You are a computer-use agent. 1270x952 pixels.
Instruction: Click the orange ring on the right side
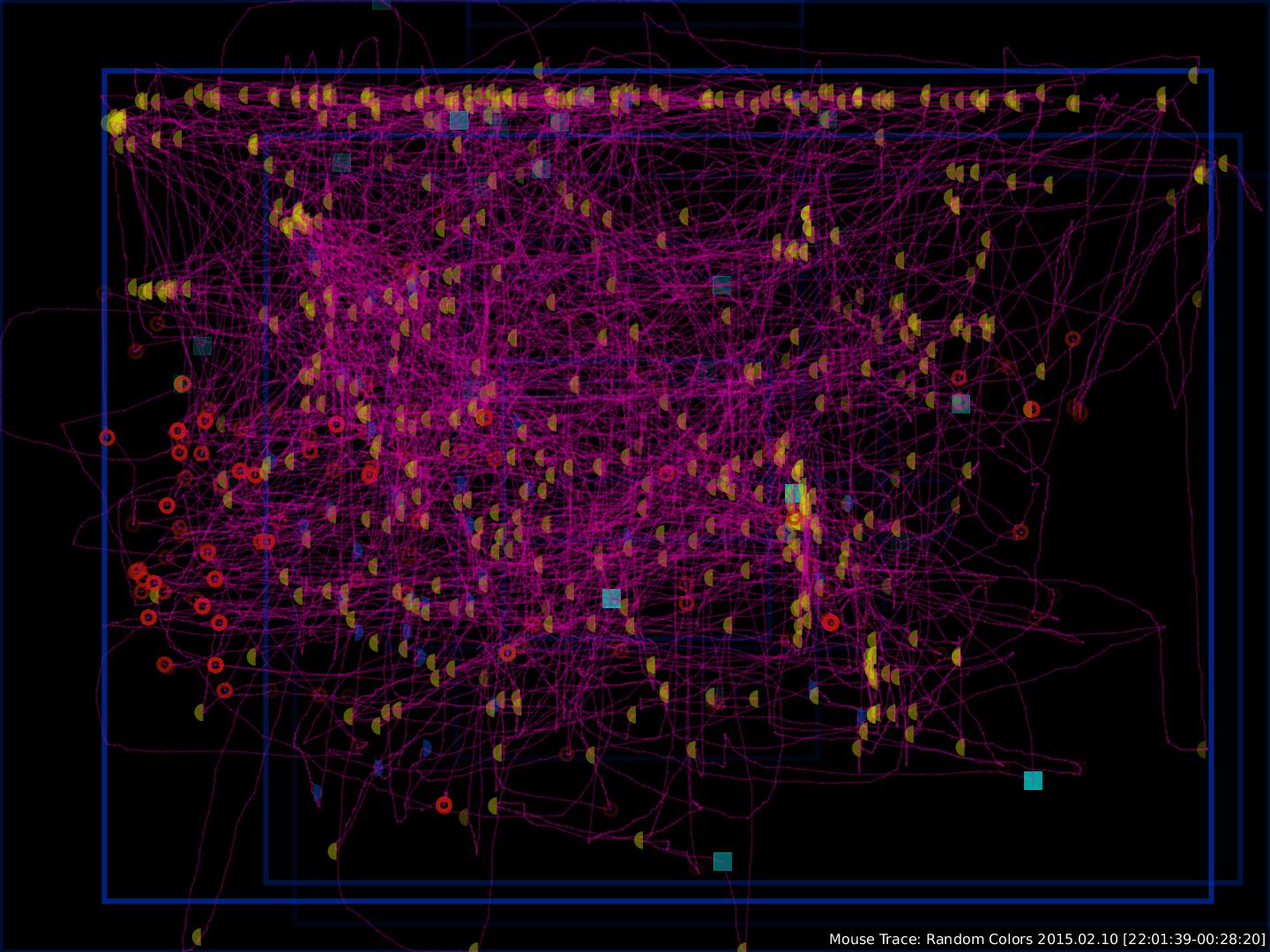pyautogui.click(x=1031, y=409)
